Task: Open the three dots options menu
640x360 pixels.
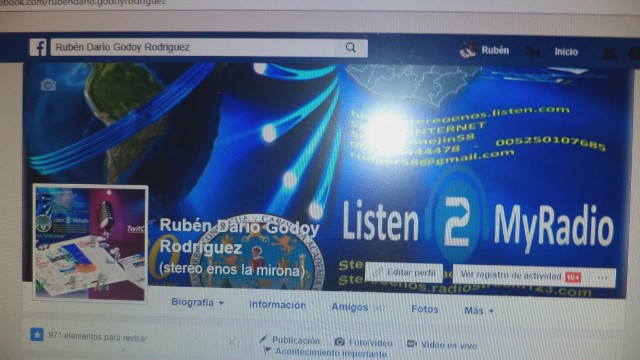Action: point(602,278)
